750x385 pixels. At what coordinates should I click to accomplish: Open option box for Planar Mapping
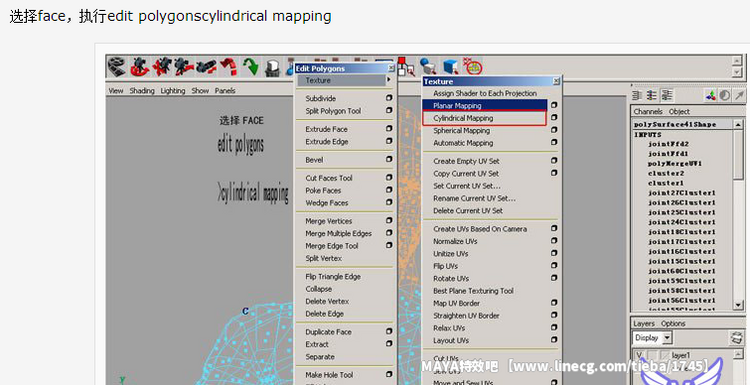click(554, 105)
